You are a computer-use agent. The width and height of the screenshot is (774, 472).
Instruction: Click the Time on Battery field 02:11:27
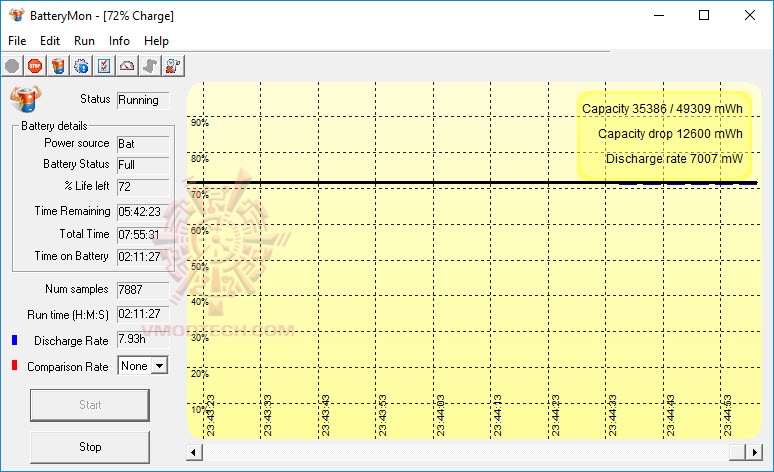tap(143, 257)
